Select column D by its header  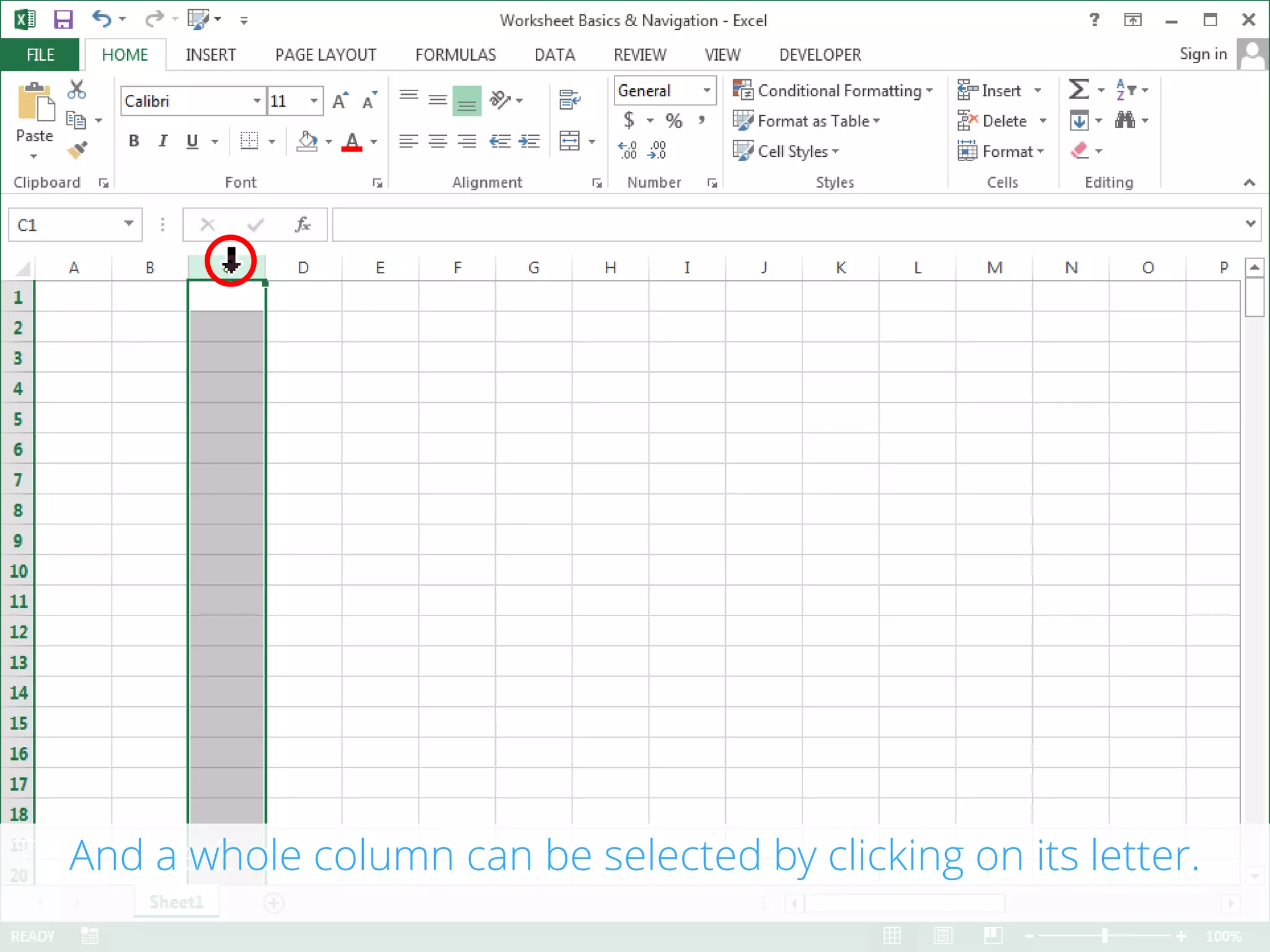pyautogui.click(x=303, y=268)
